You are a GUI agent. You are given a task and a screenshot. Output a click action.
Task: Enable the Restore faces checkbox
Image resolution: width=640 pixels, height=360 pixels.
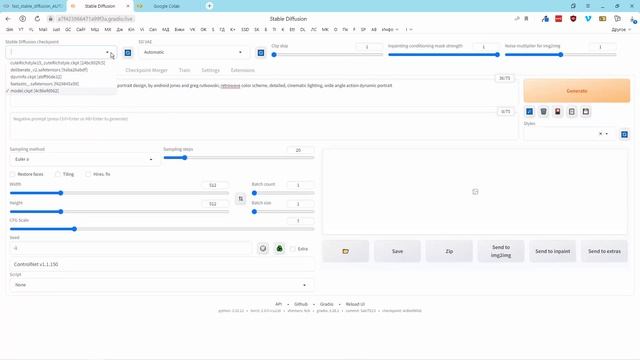(x=12, y=174)
